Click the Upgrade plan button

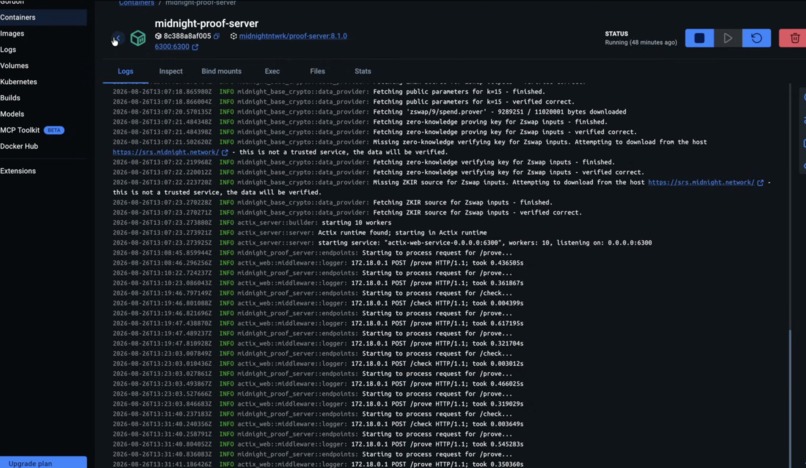(43, 462)
